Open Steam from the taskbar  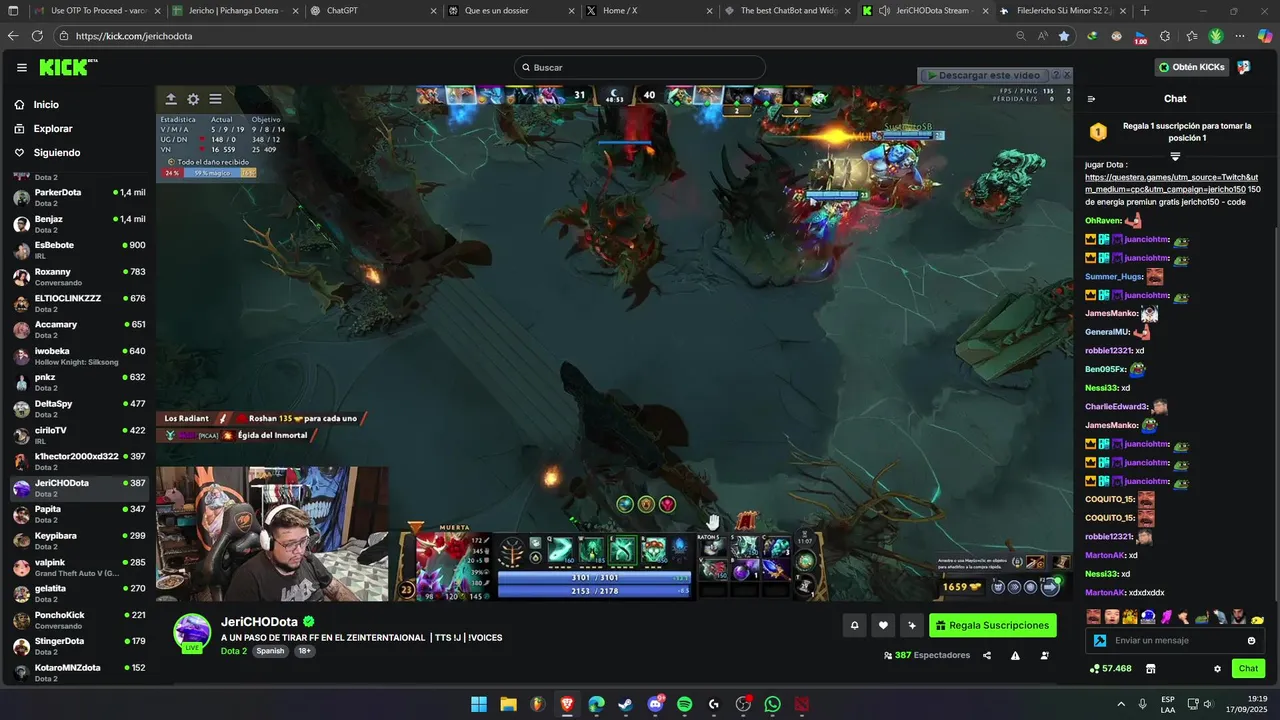point(626,704)
